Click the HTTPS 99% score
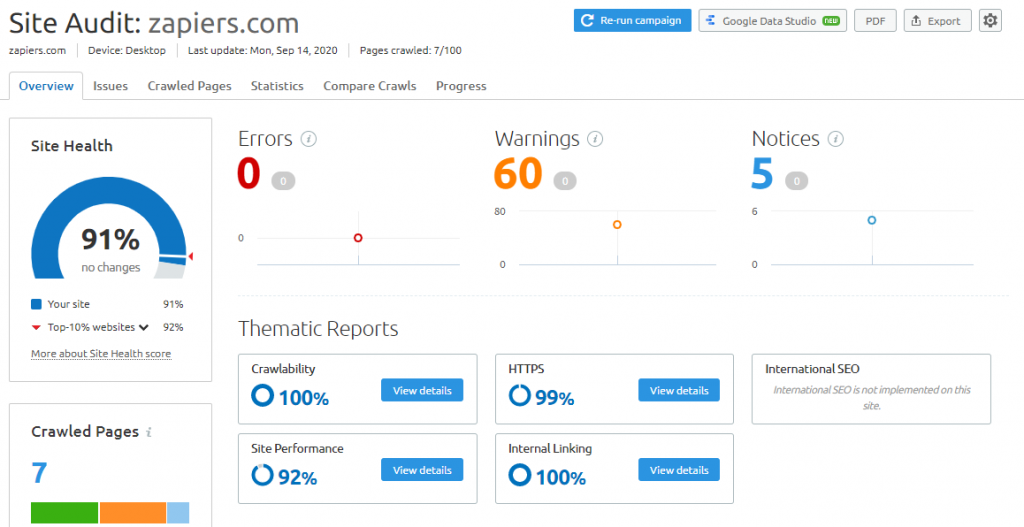This screenshot has height=527, width=1024. pyautogui.click(x=554, y=398)
